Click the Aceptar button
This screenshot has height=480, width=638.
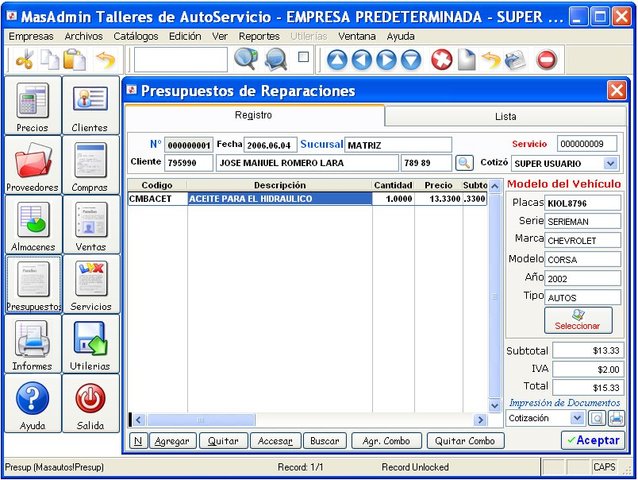(x=593, y=440)
